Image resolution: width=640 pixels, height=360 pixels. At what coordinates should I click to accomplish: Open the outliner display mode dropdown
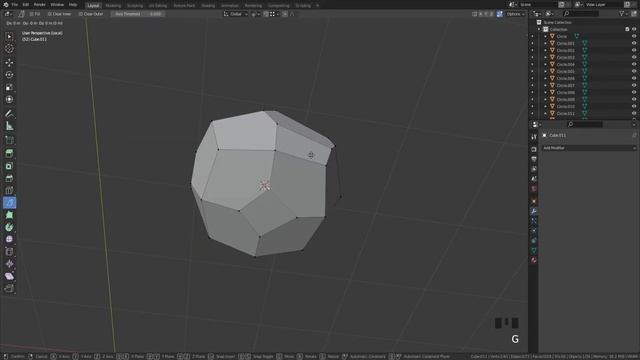click(549, 14)
